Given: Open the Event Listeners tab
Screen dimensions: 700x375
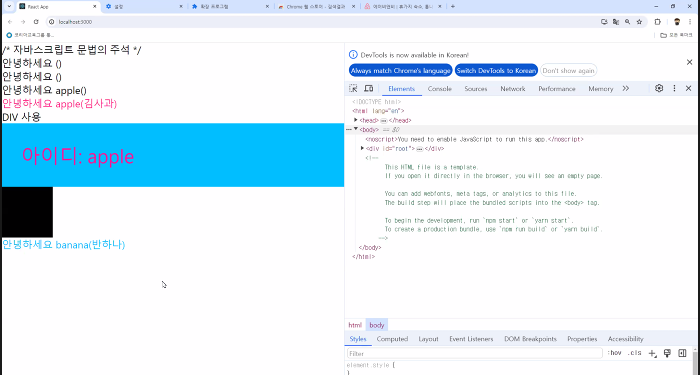Looking at the screenshot, I should [471, 339].
